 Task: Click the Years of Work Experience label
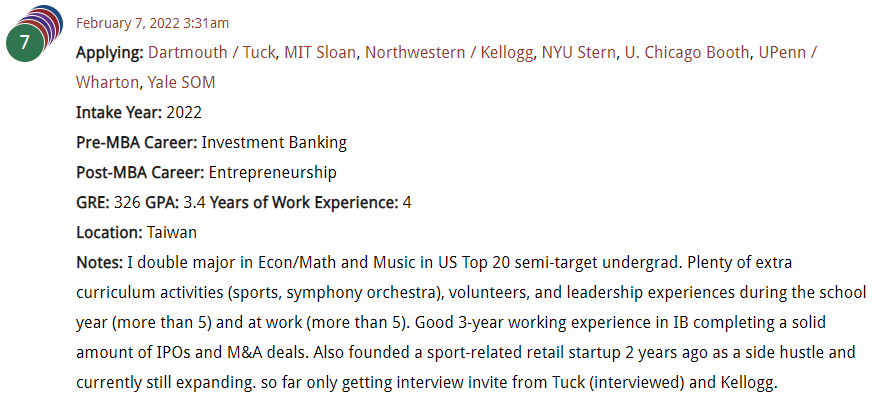pyautogui.click(x=304, y=202)
